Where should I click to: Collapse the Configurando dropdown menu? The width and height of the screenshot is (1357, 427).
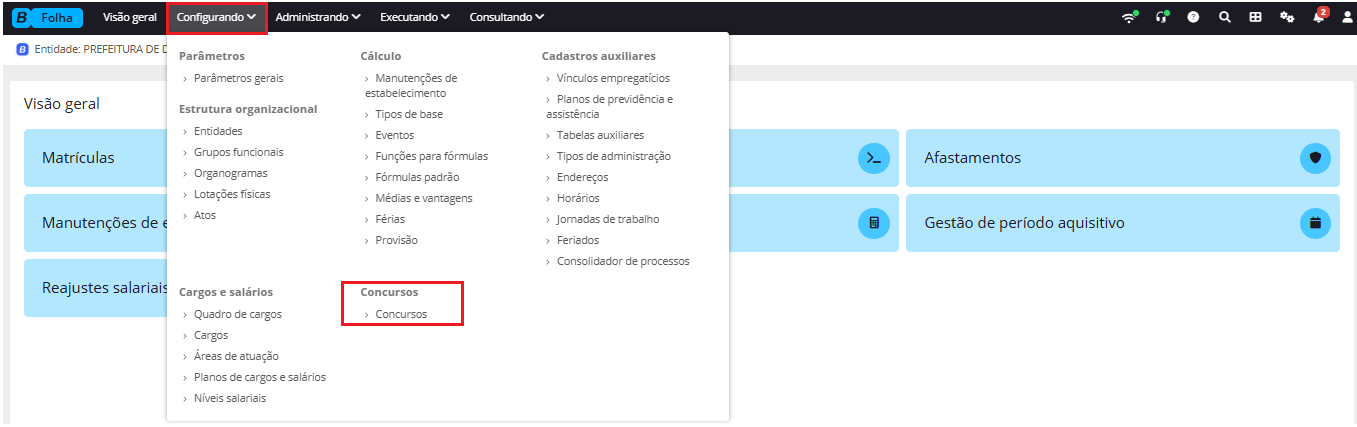click(x=217, y=17)
